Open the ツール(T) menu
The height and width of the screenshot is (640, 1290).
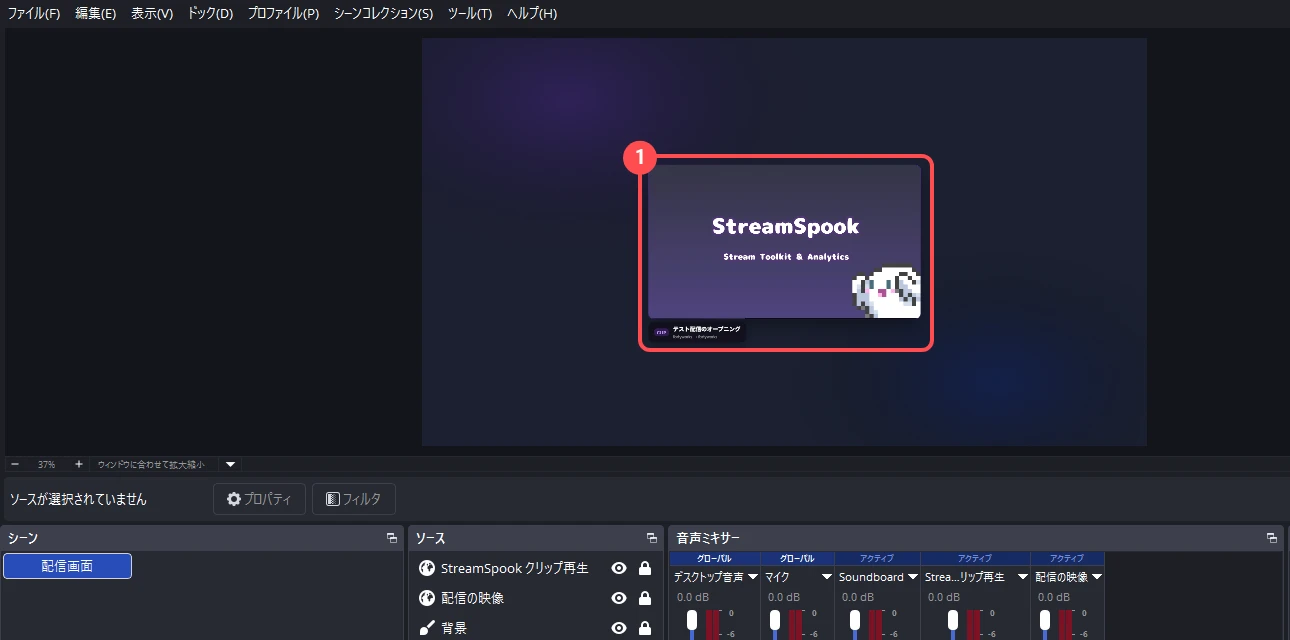click(x=470, y=14)
